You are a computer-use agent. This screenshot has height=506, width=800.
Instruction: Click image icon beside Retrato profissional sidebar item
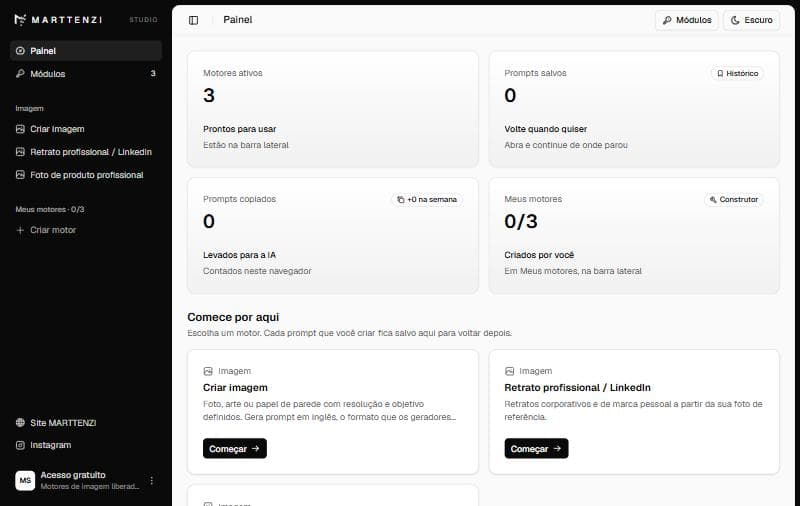click(20, 152)
